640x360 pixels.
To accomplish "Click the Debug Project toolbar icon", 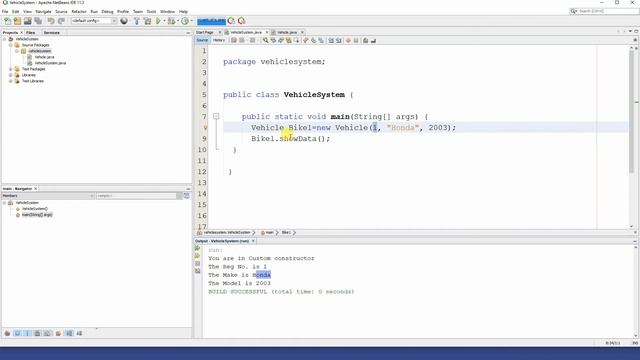I will click(171, 21).
